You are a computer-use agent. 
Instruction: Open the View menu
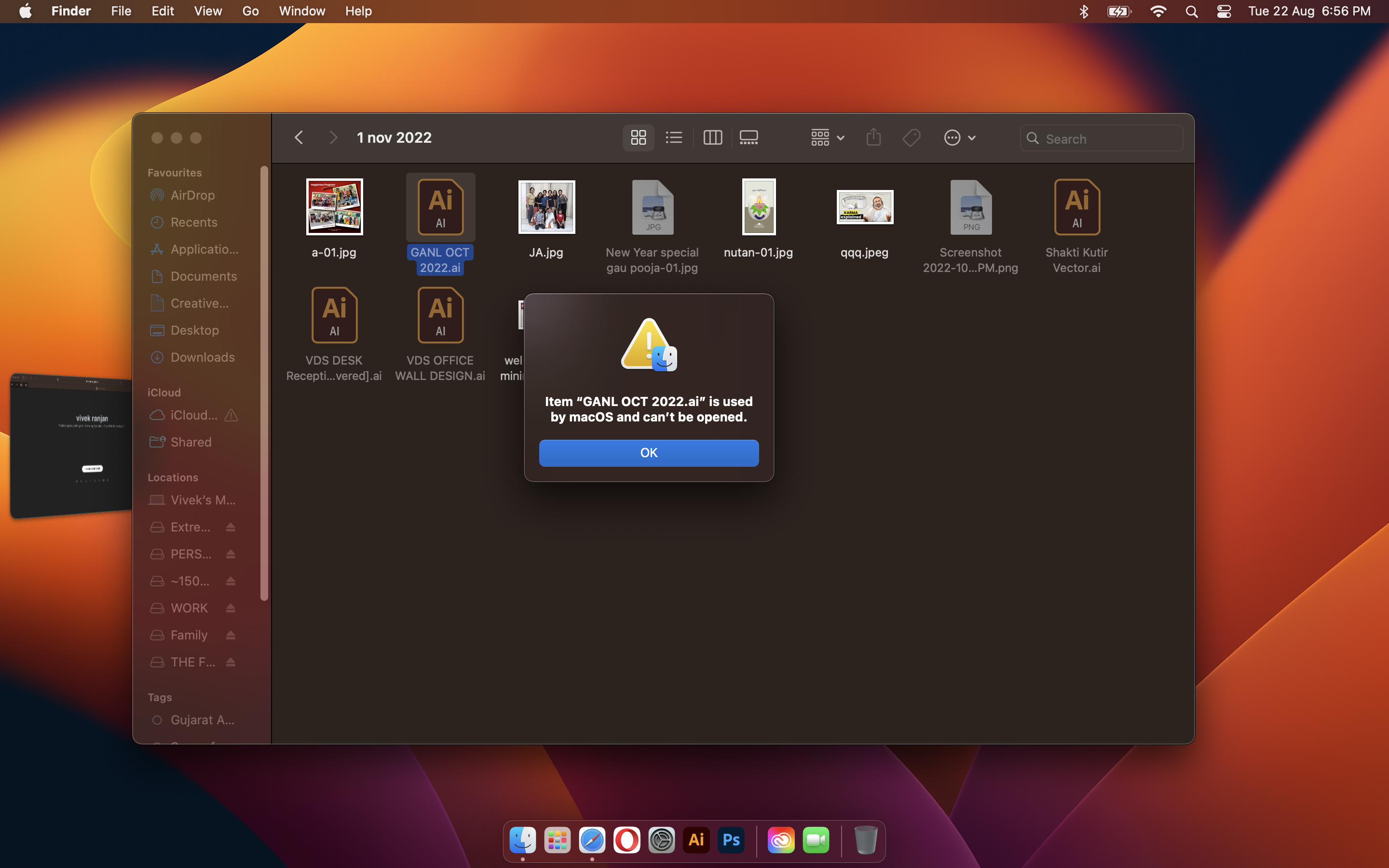coord(208,12)
